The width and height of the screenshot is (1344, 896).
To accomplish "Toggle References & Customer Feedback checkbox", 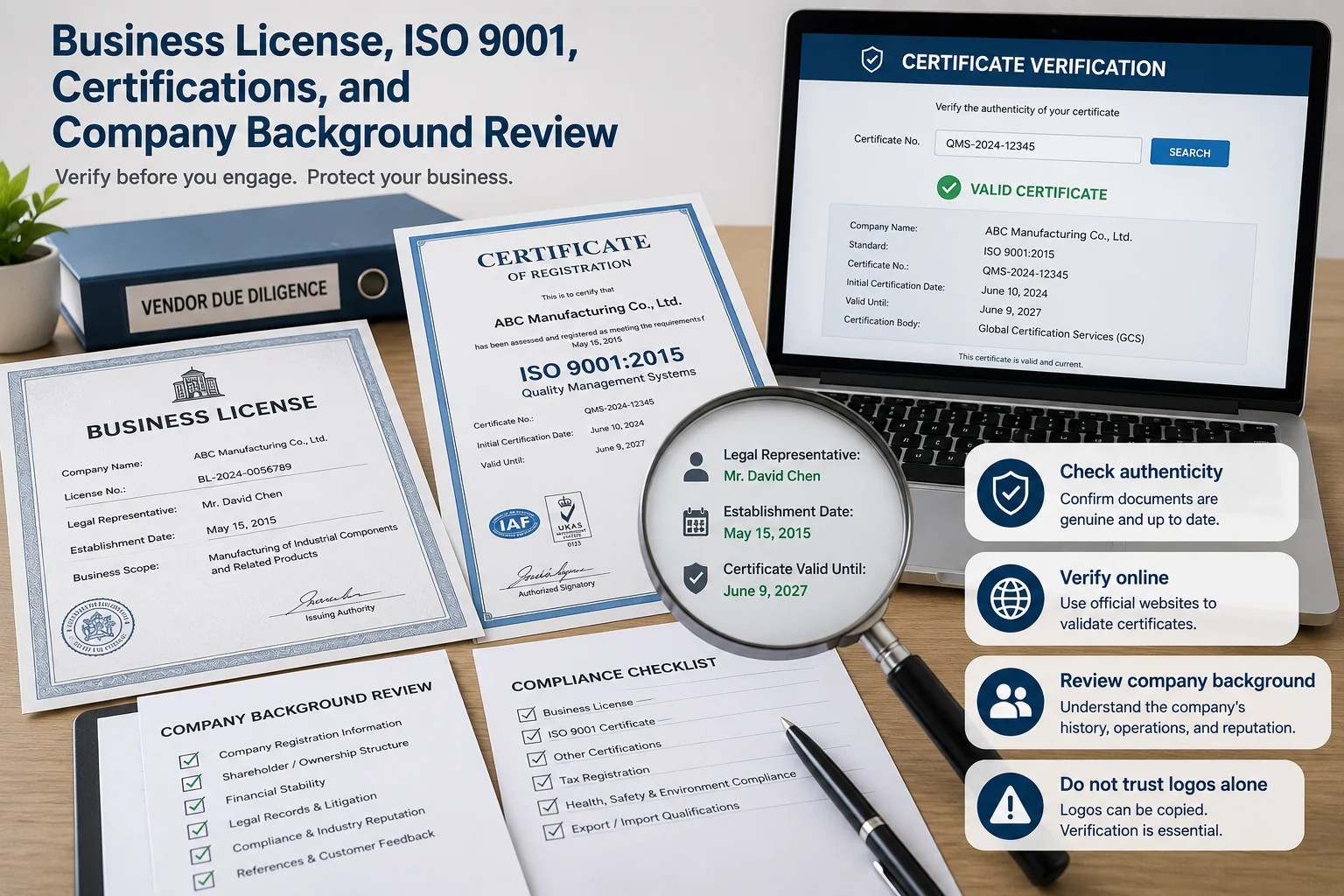I will (204, 879).
